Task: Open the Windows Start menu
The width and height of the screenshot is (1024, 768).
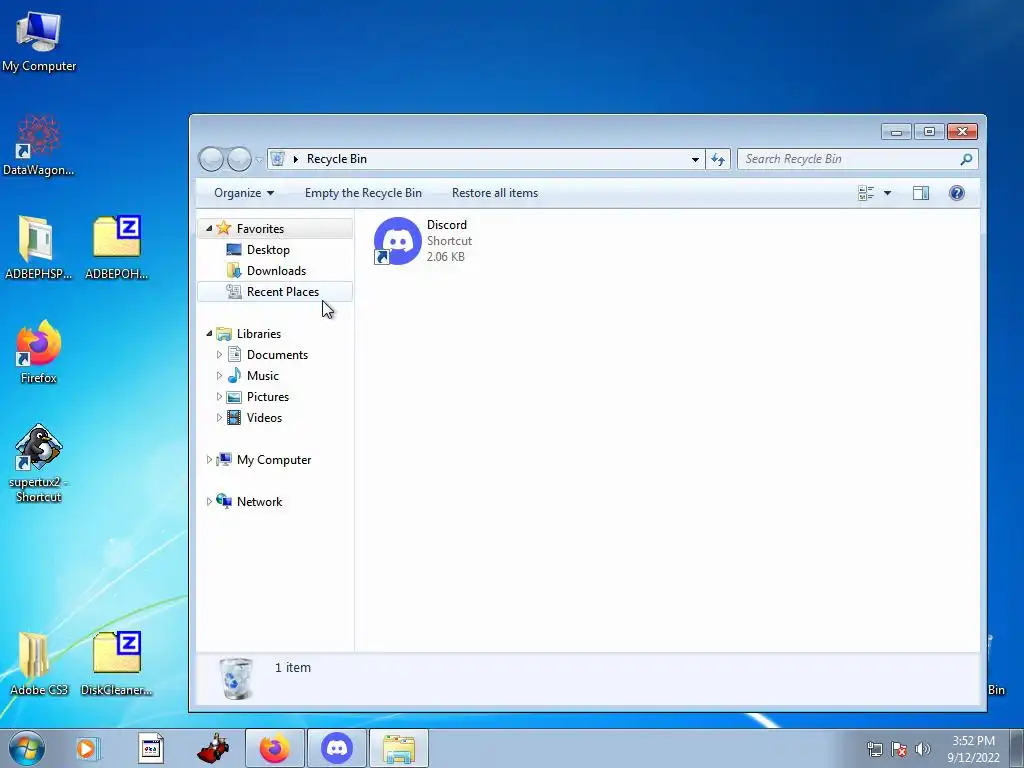Action: [27, 748]
